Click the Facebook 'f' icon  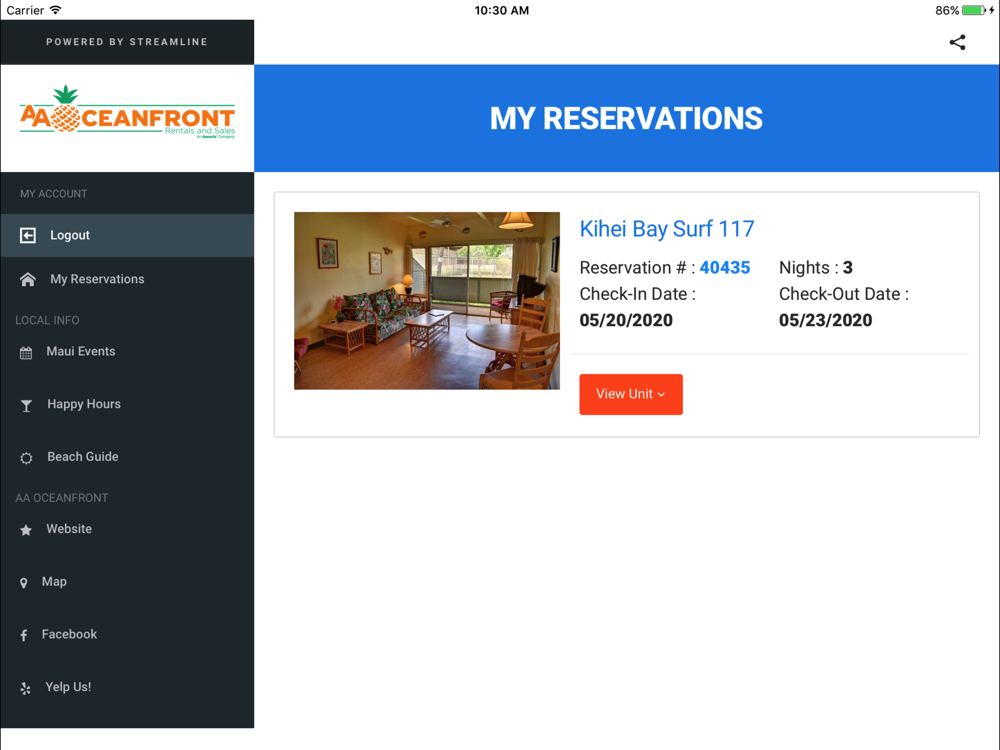[24, 635]
